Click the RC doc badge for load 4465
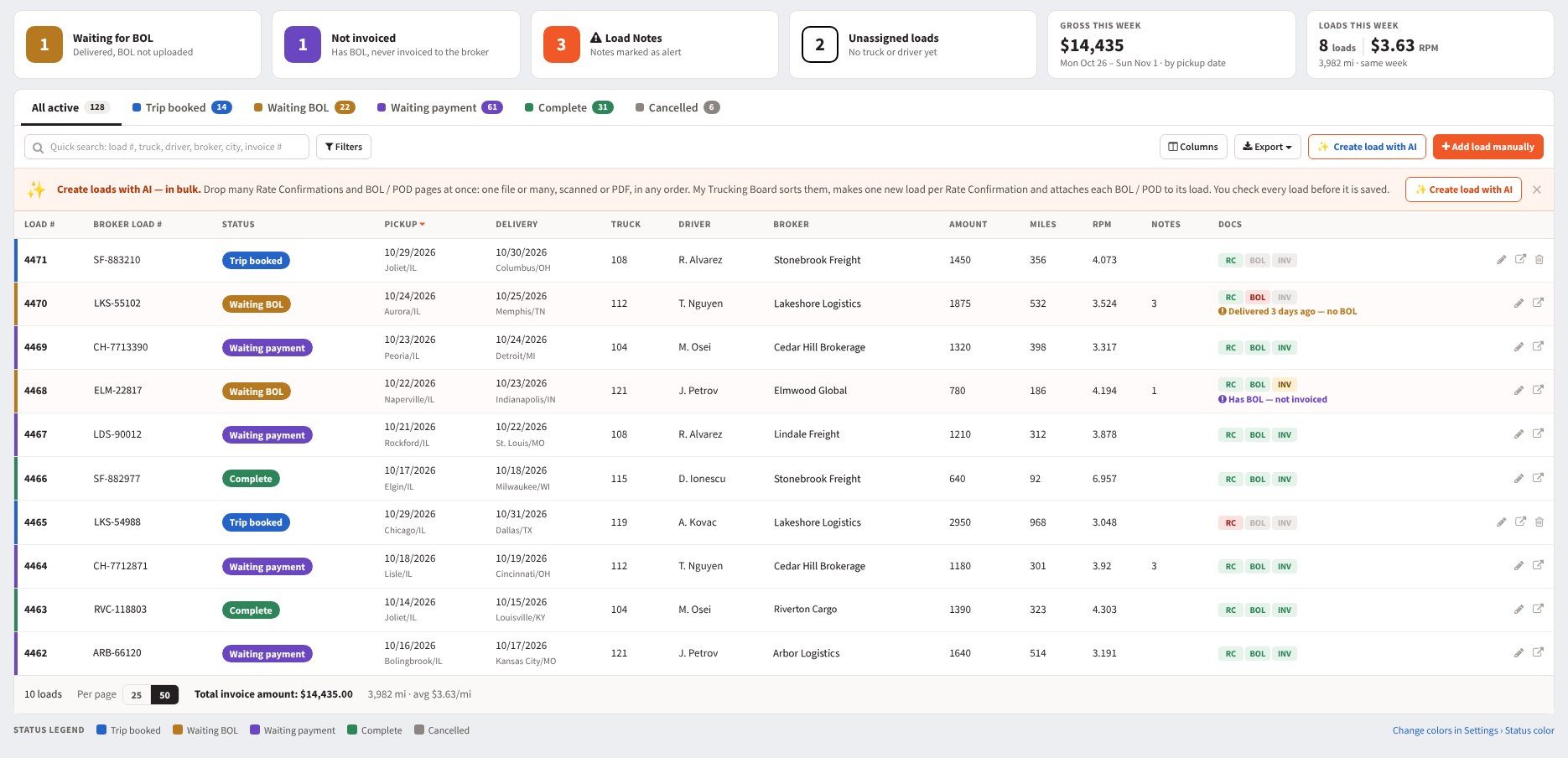 (1230, 522)
